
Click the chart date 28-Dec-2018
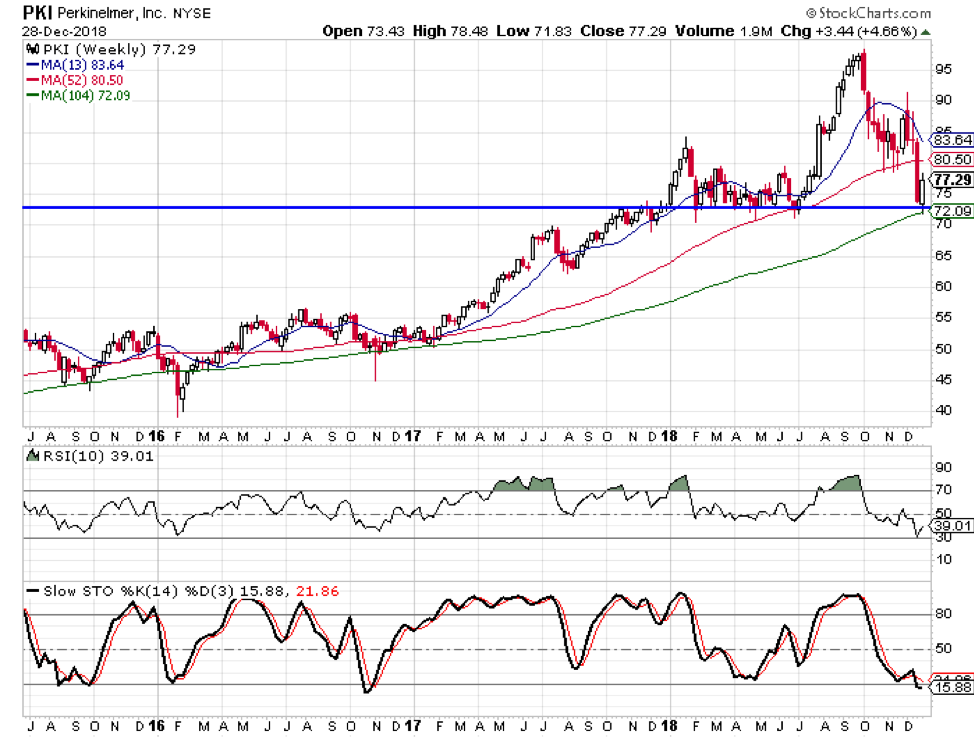(x=64, y=31)
